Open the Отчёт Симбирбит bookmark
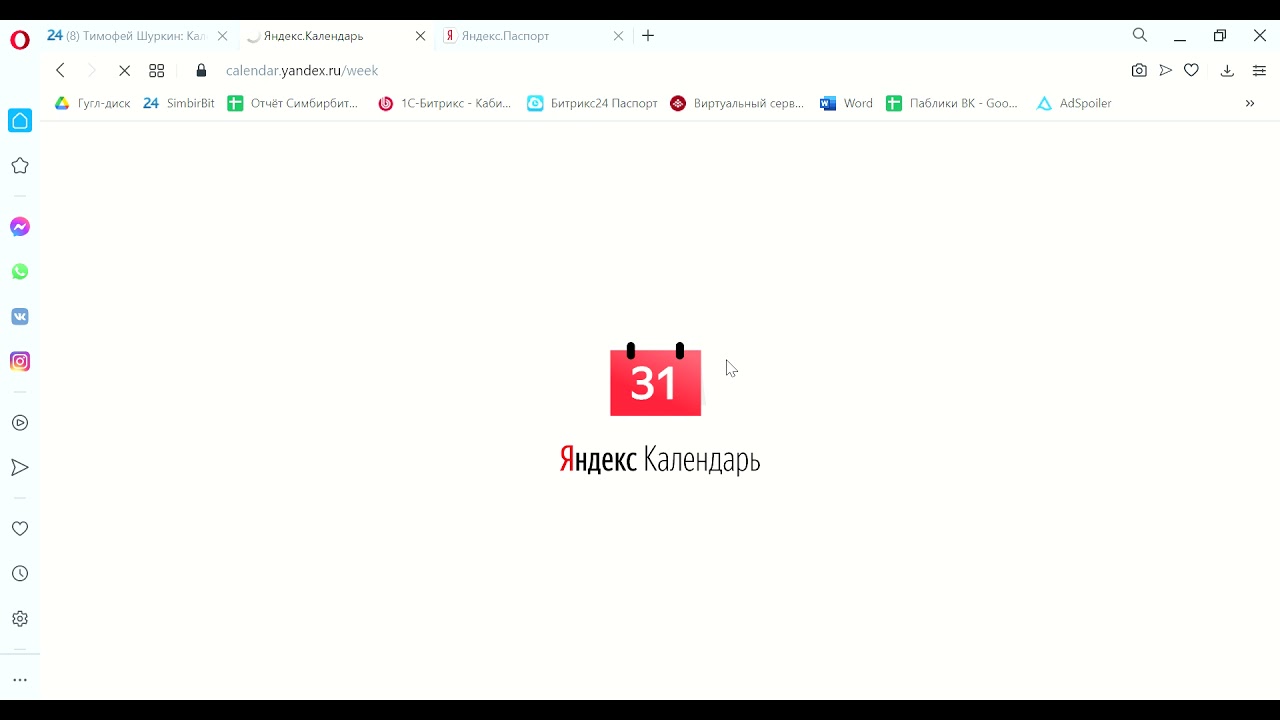The height and width of the screenshot is (720, 1280). click(x=293, y=103)
